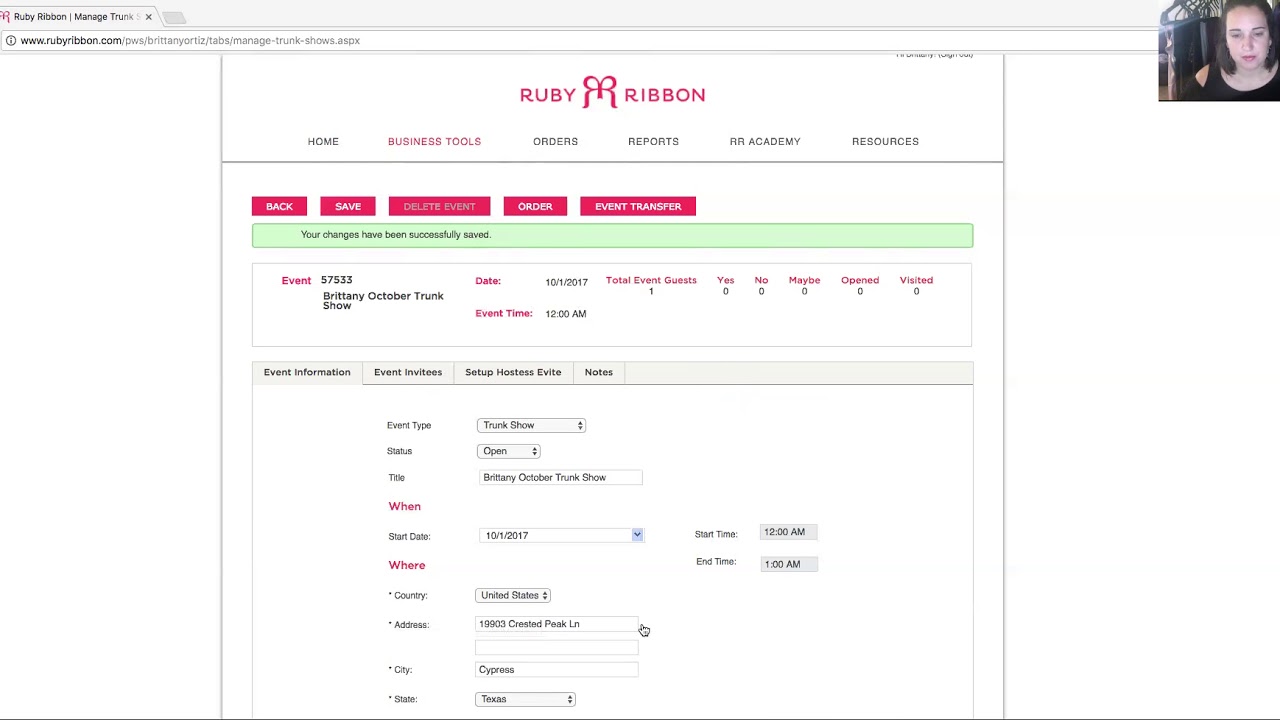Click the empty second address line field
This screenshot has height=720, width=1280.
(556, 647)
